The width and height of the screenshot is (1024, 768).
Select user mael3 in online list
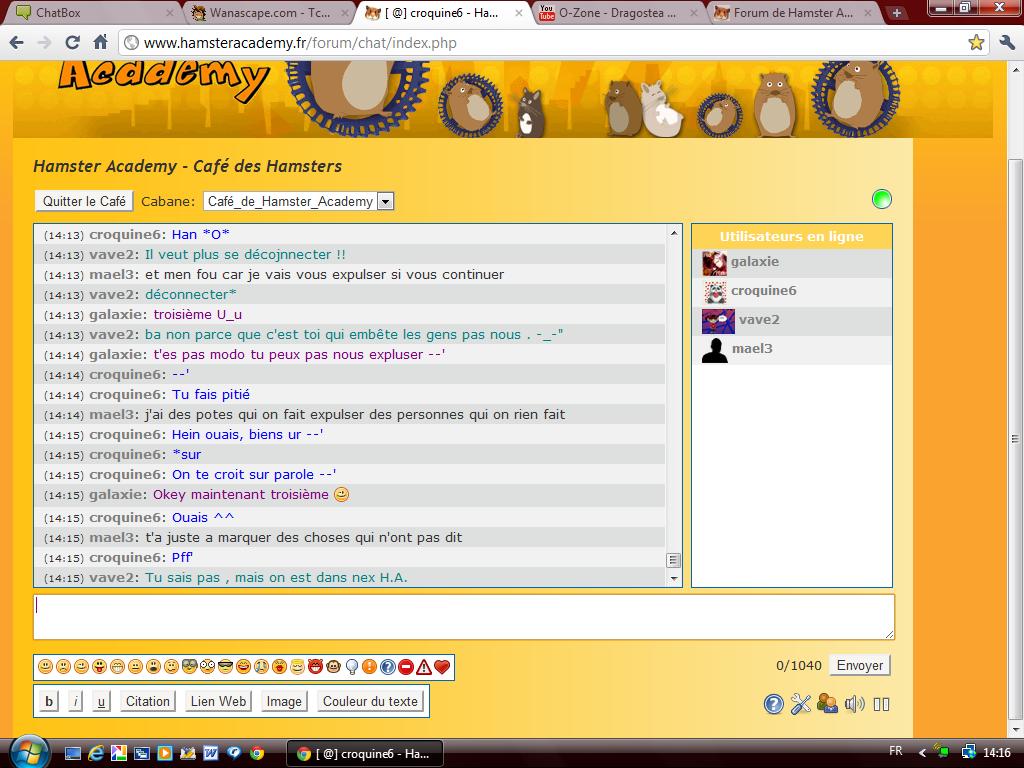(792, 349)
